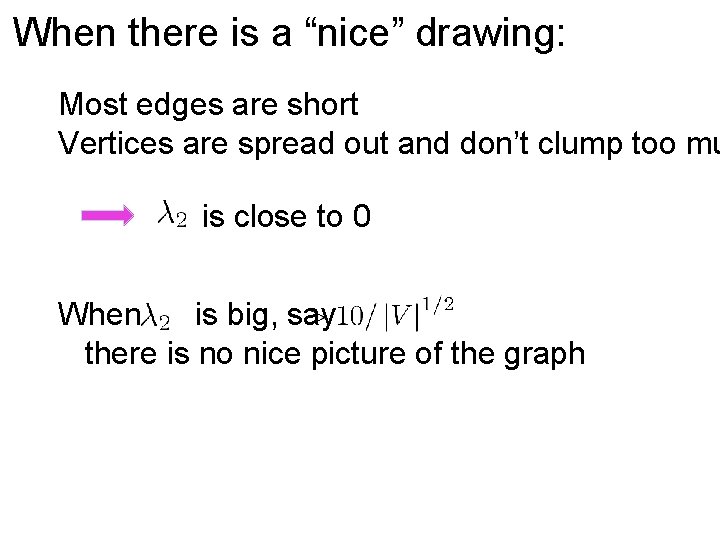
Task: Click the word 'clump' in second line
Action: pos(579,145)
